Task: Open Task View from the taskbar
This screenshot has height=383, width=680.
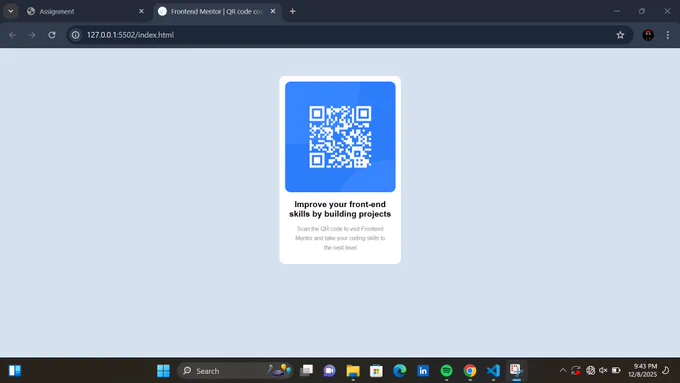Action: point(307,370)
